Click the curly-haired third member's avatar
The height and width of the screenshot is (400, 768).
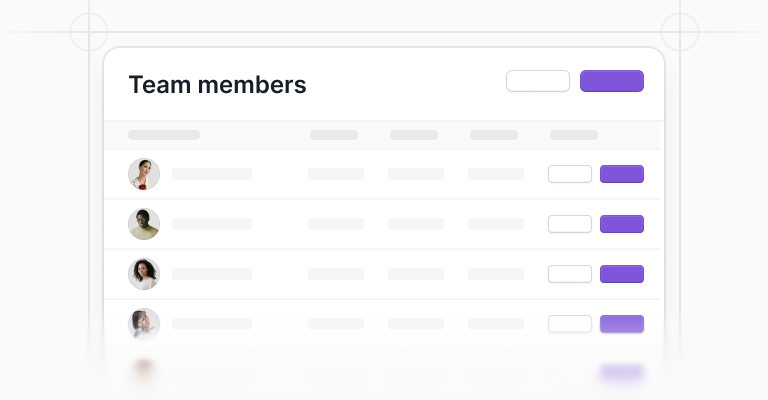(x=144, y=274)
